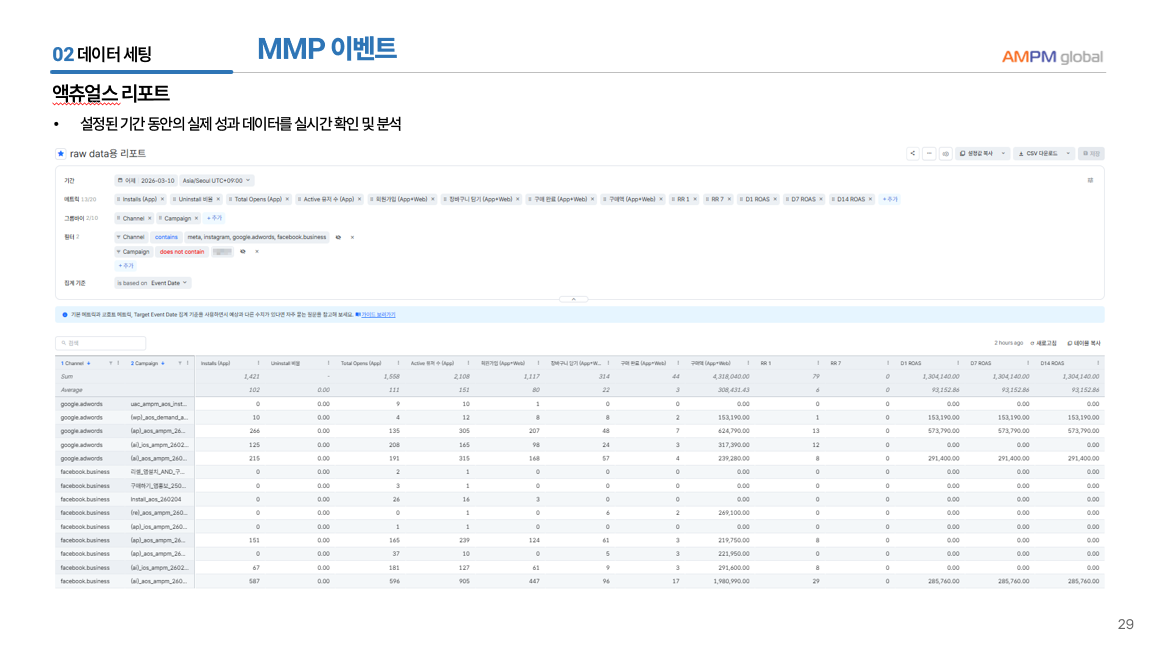Remove the Campaign group-by chip
The image size is (1155, 648).
[x=196, y=217]
